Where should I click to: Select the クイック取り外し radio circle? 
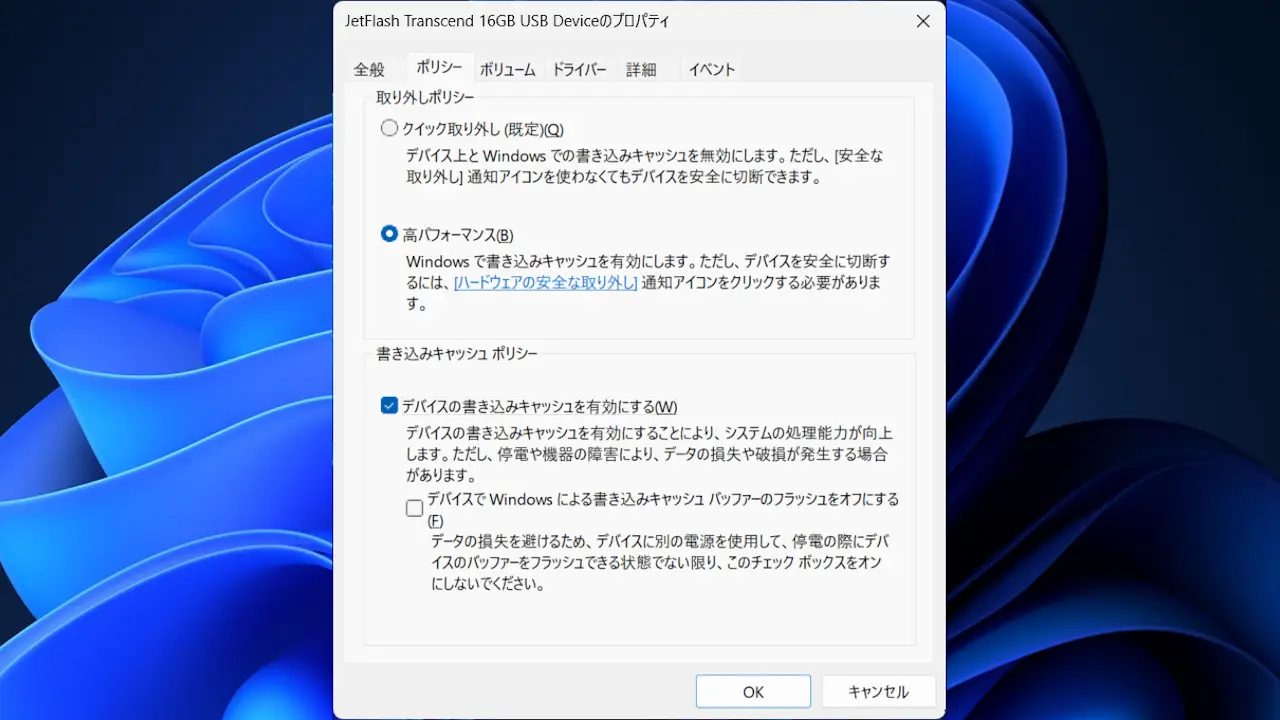[x=389, y=129]
